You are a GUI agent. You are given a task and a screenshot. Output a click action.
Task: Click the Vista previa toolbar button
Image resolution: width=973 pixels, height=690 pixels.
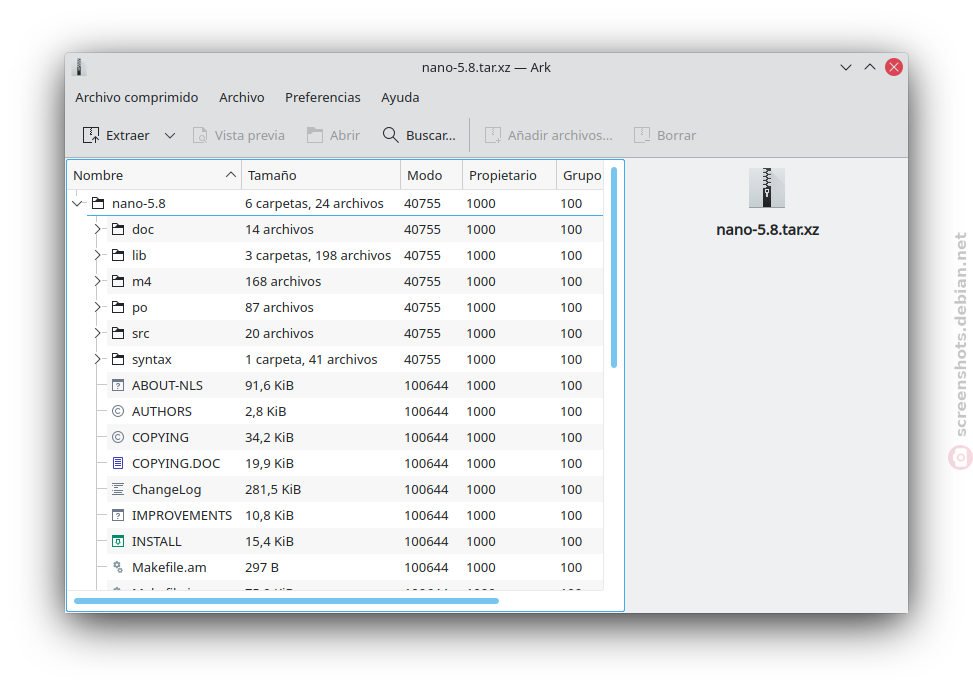click(239, 135)
